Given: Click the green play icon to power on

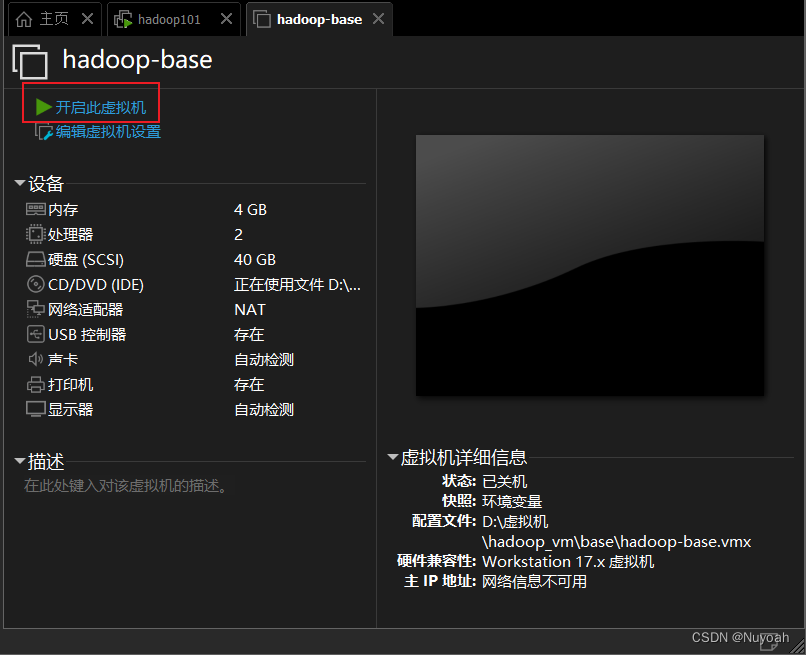Looking at the screenshot, I should (x=43, y=107).
